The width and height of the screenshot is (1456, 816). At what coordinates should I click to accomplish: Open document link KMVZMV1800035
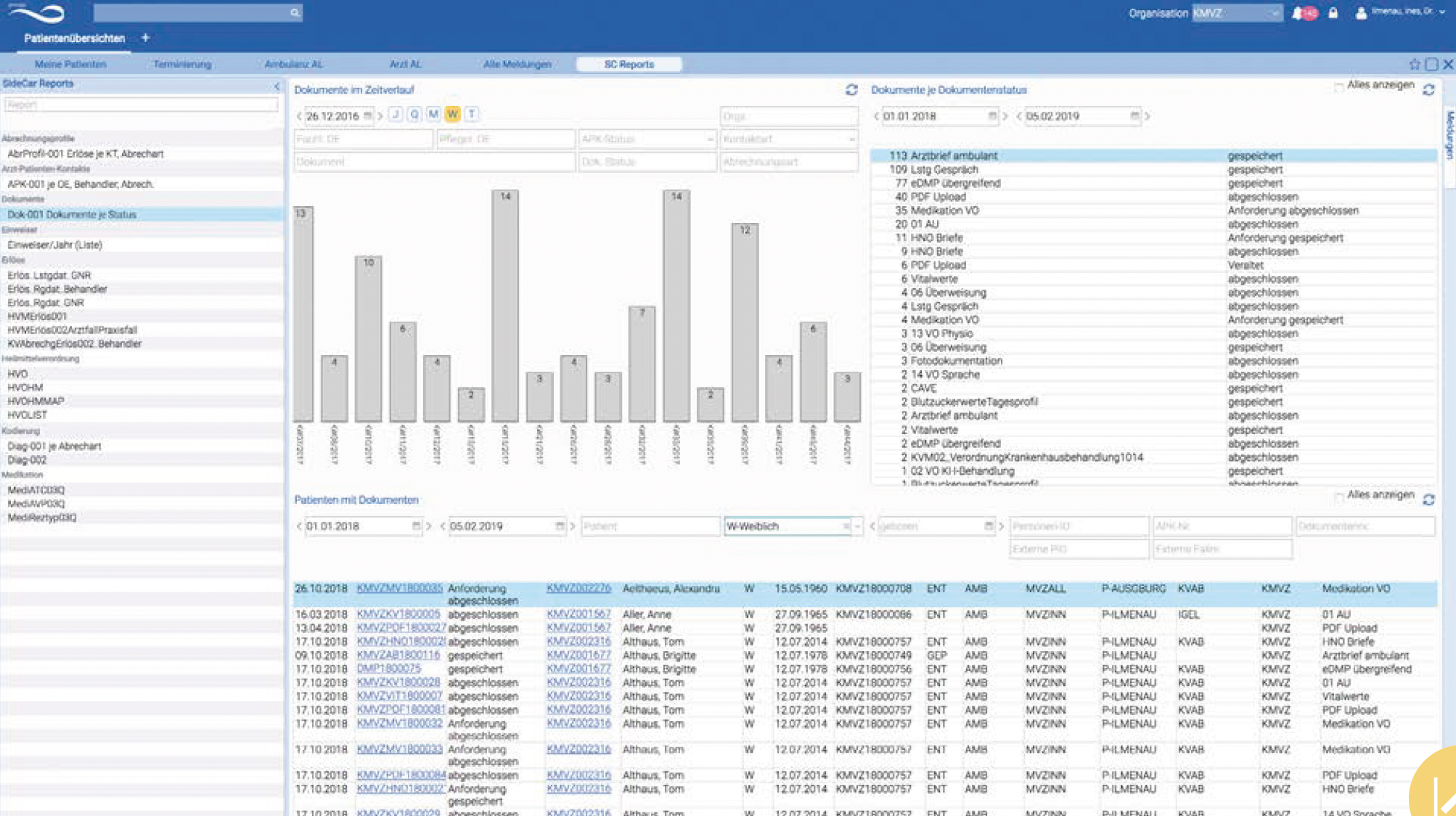click(399, 589)
